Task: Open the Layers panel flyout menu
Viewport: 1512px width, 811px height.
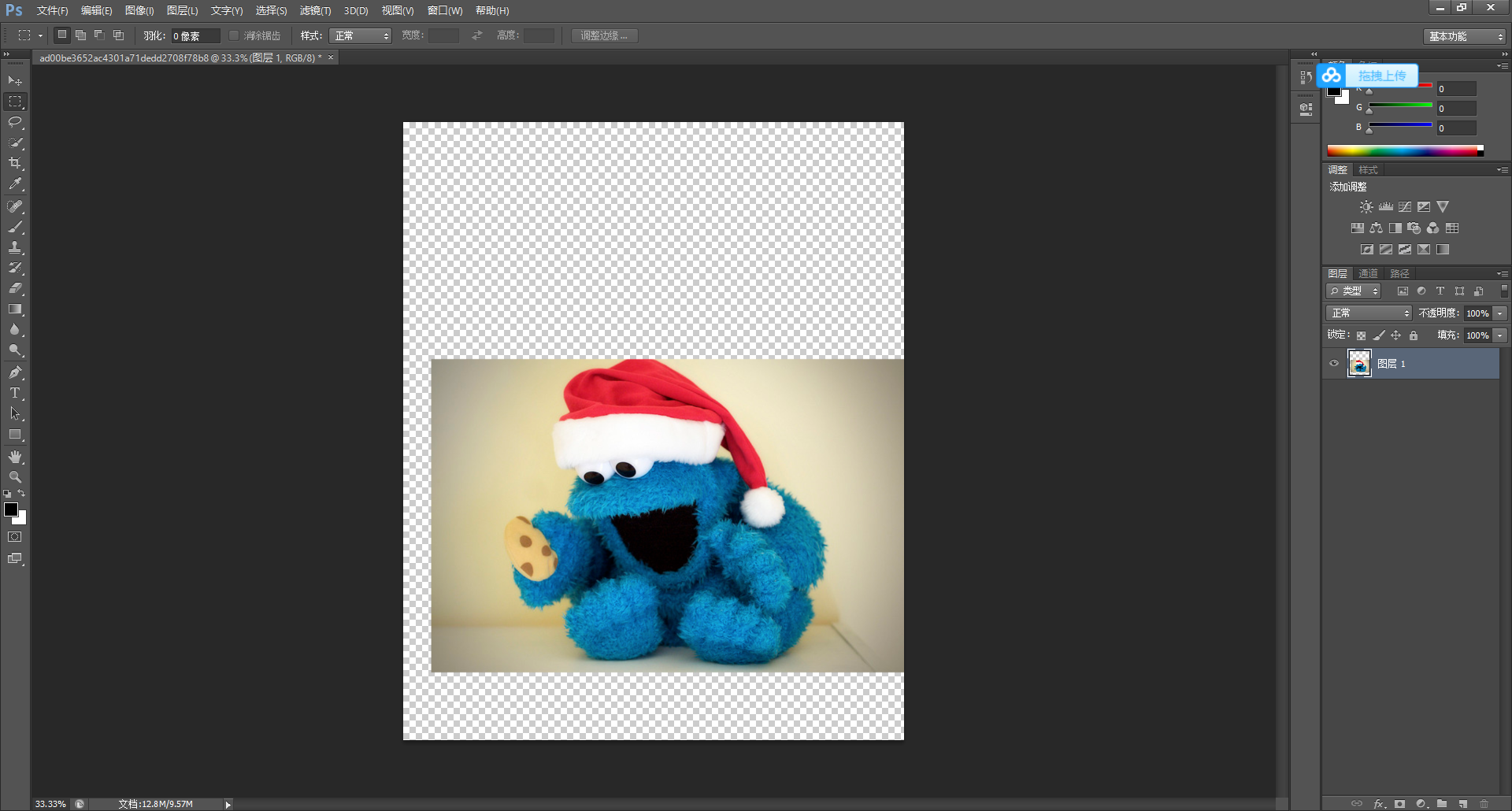Action: (1503, 273)
